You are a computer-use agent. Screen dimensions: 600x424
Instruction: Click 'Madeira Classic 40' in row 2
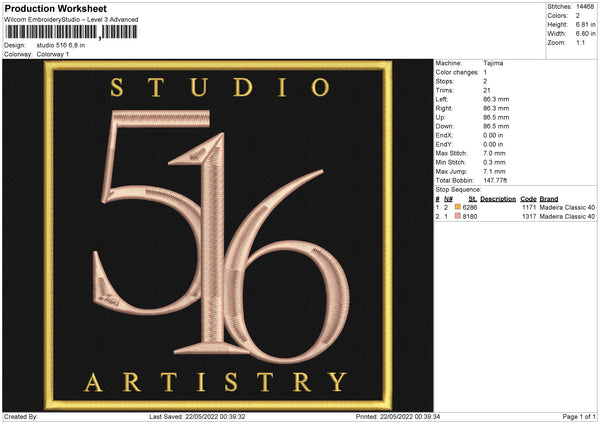pos(567,217)
